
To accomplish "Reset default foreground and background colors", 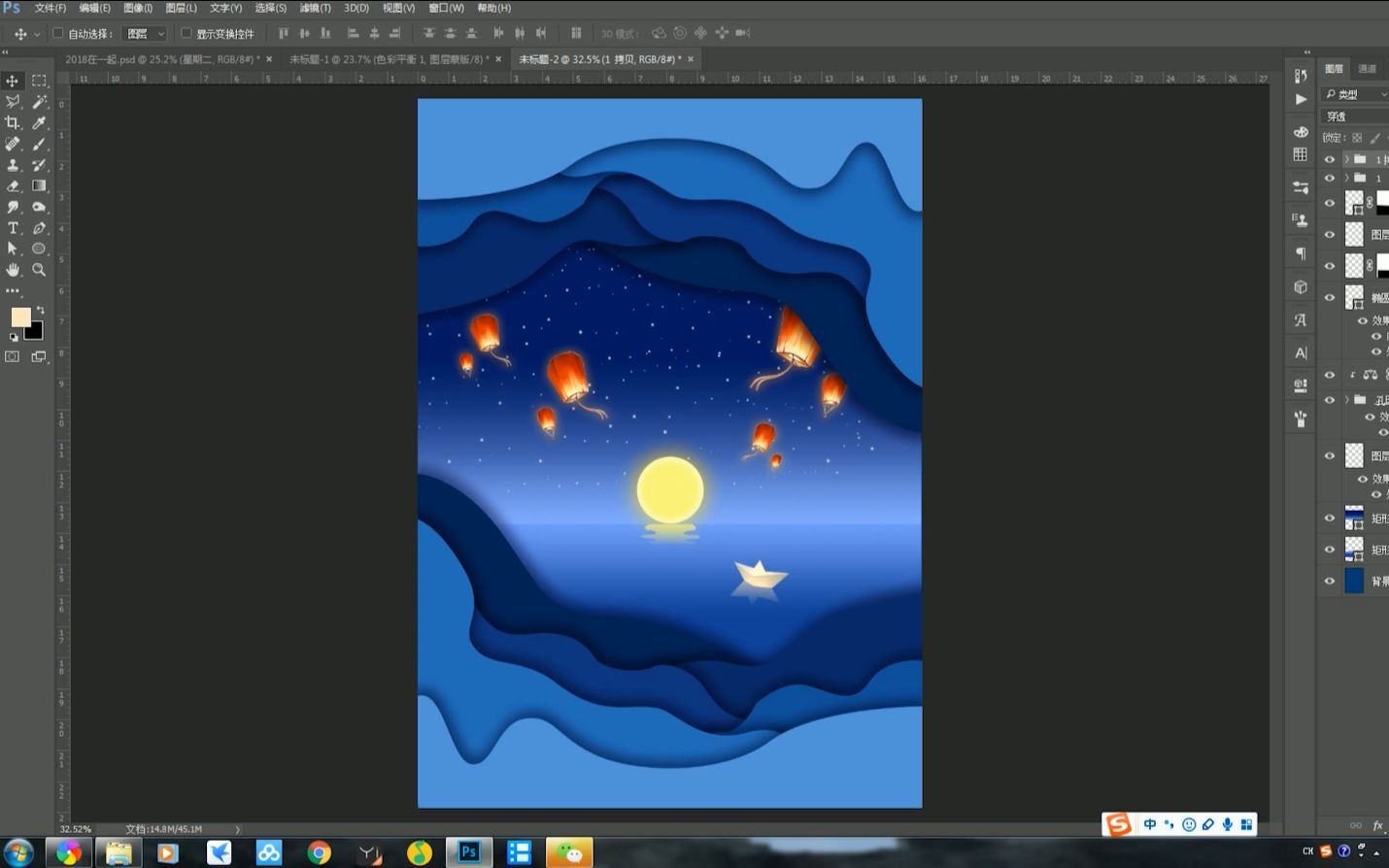I will coord(14,338).
